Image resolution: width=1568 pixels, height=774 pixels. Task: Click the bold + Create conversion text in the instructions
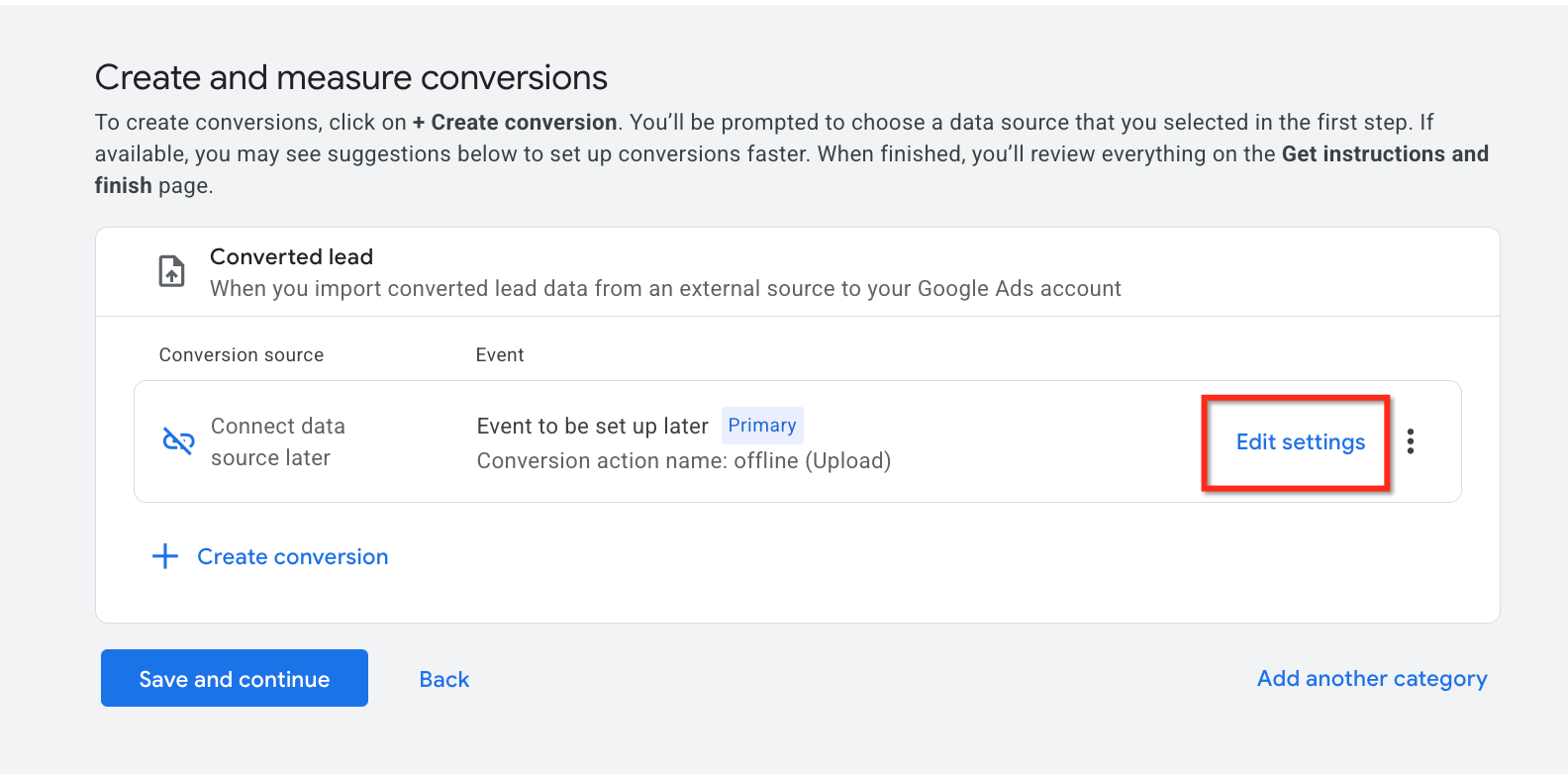(515, 123)
